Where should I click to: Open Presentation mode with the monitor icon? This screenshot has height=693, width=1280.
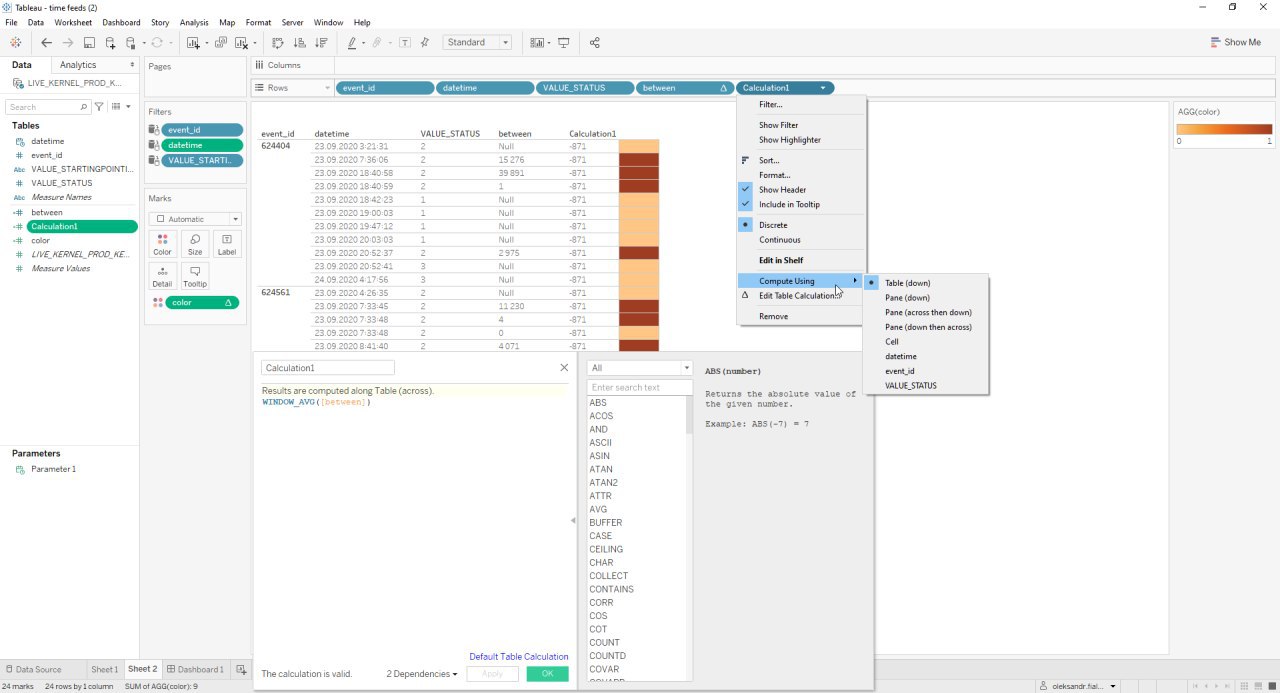(x=564, y=43)
